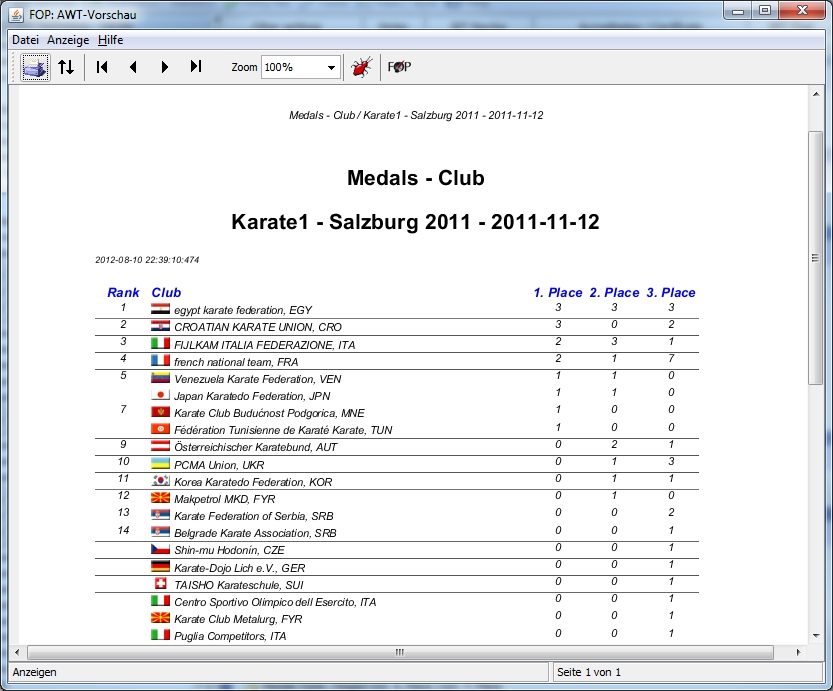Click Macedonia flag beside Makpetrol MKD

pos(160,498)
